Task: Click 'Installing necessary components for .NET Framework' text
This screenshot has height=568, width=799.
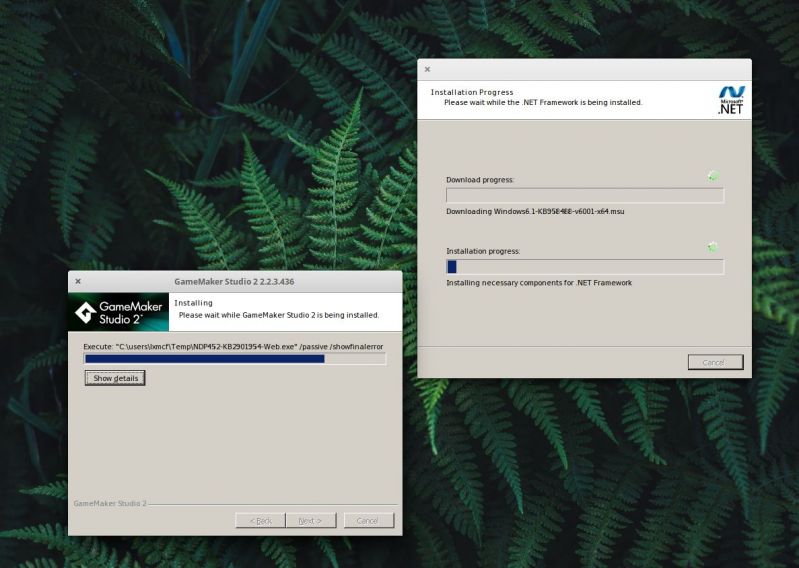Action: tap(539, 283)
